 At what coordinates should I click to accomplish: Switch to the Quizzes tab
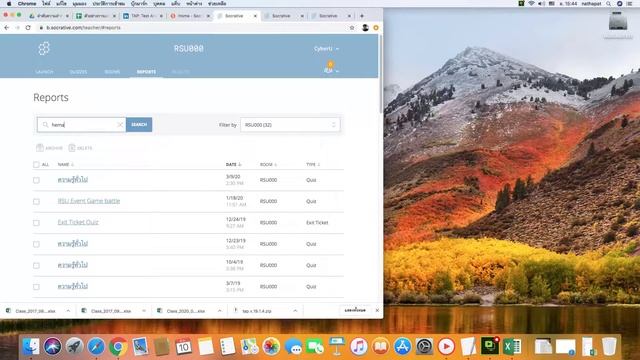78,72
